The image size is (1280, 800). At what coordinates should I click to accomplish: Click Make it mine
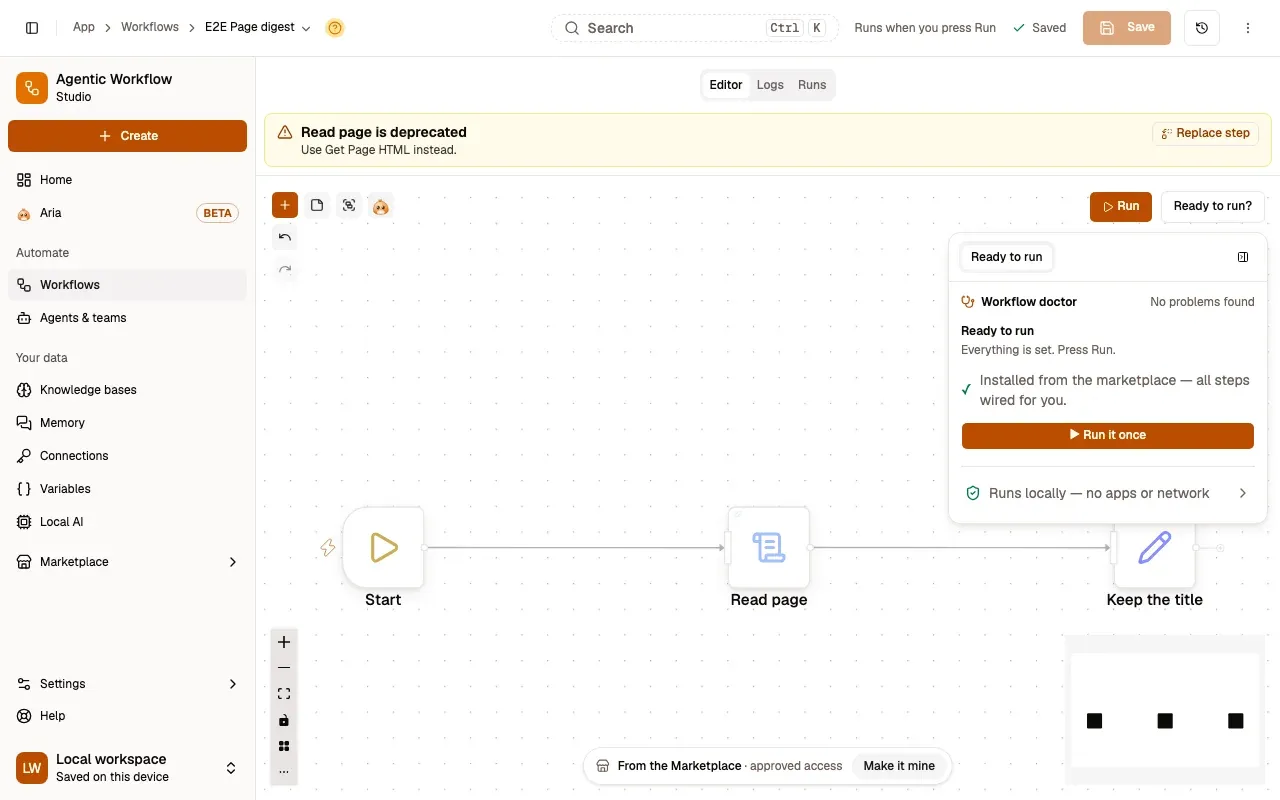click(x=899, y=766)
